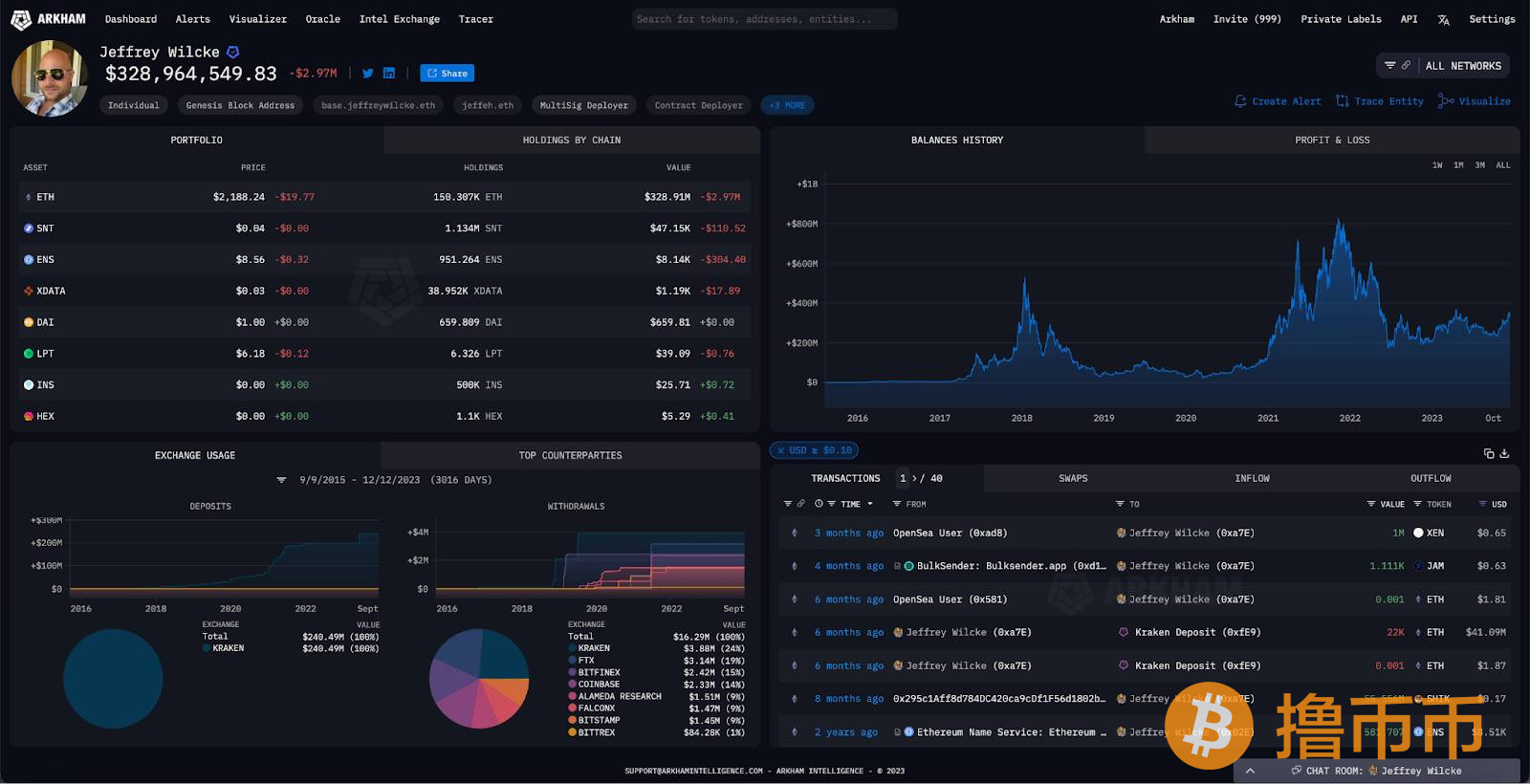Screen dimensions: 1530x784
Task: Click the DAI asset icon in portfolio
Action: pyautogui.click(x=29, y=322)
